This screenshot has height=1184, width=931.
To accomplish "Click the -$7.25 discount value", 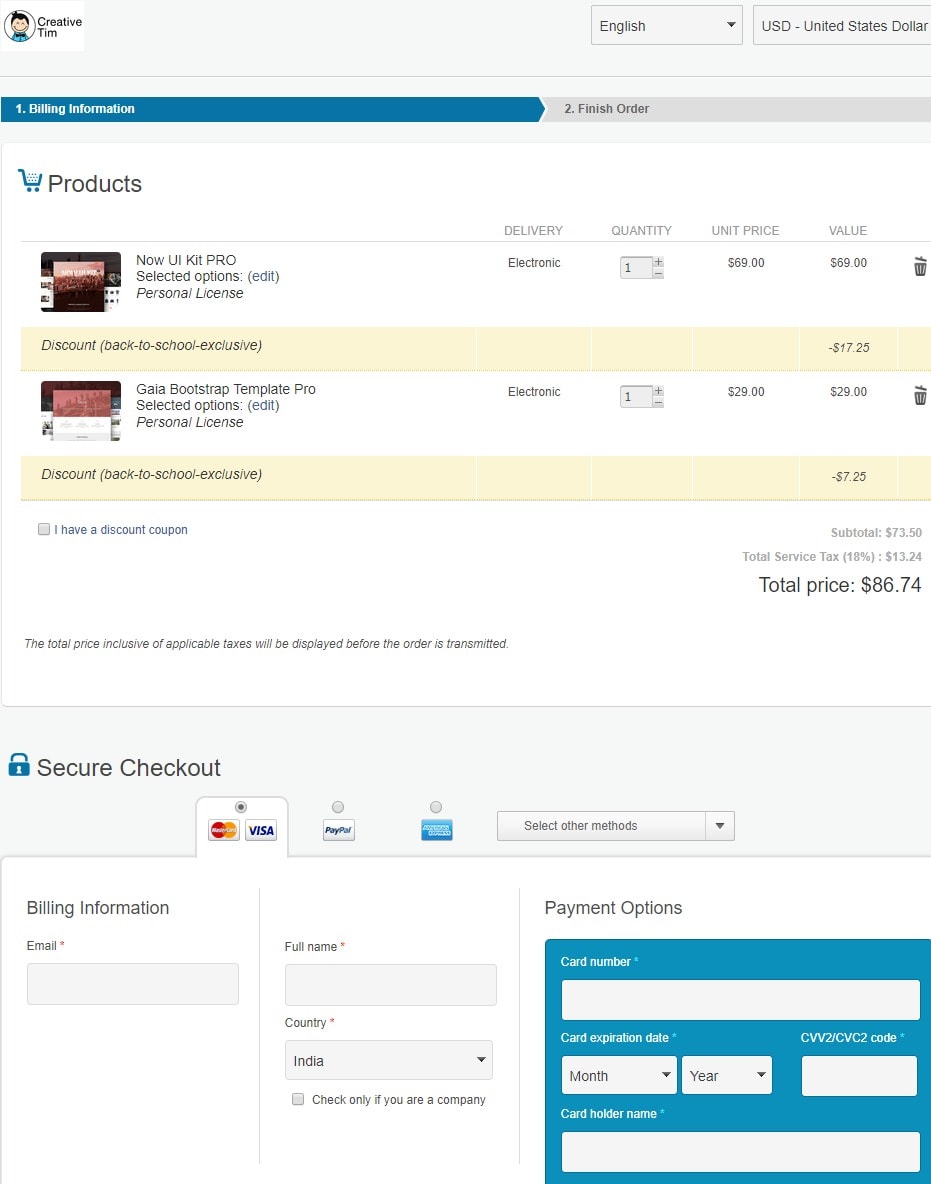I will point(849,477).
